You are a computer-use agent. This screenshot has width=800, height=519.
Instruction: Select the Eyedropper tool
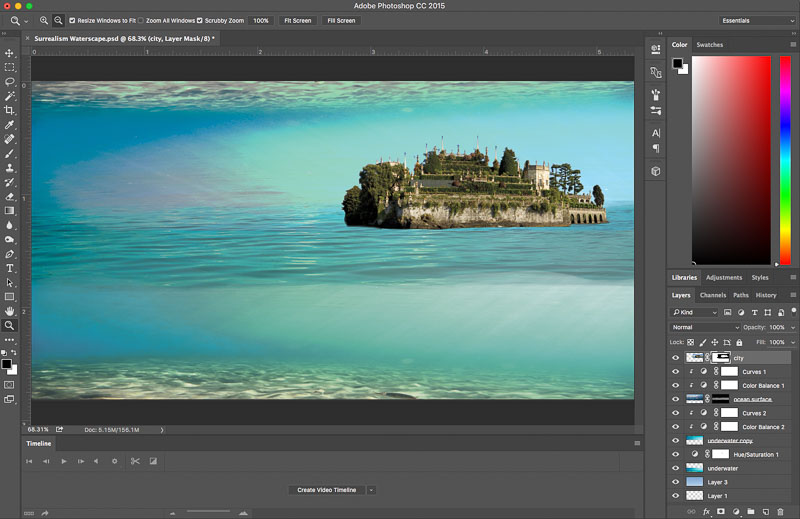pyautogui.click(x=9, y=125)
